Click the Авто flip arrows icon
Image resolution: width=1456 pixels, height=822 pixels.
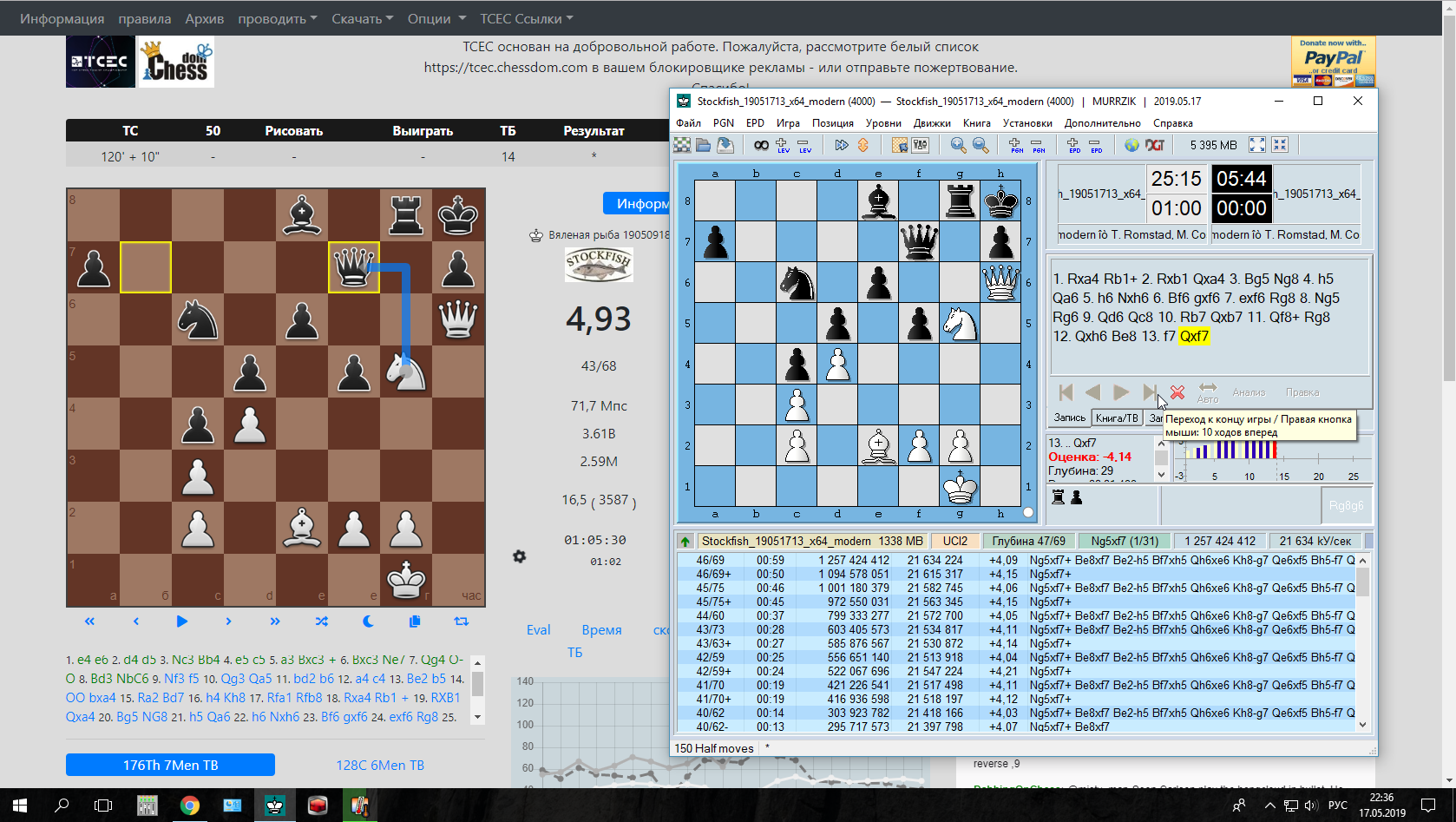(1208, 392)
